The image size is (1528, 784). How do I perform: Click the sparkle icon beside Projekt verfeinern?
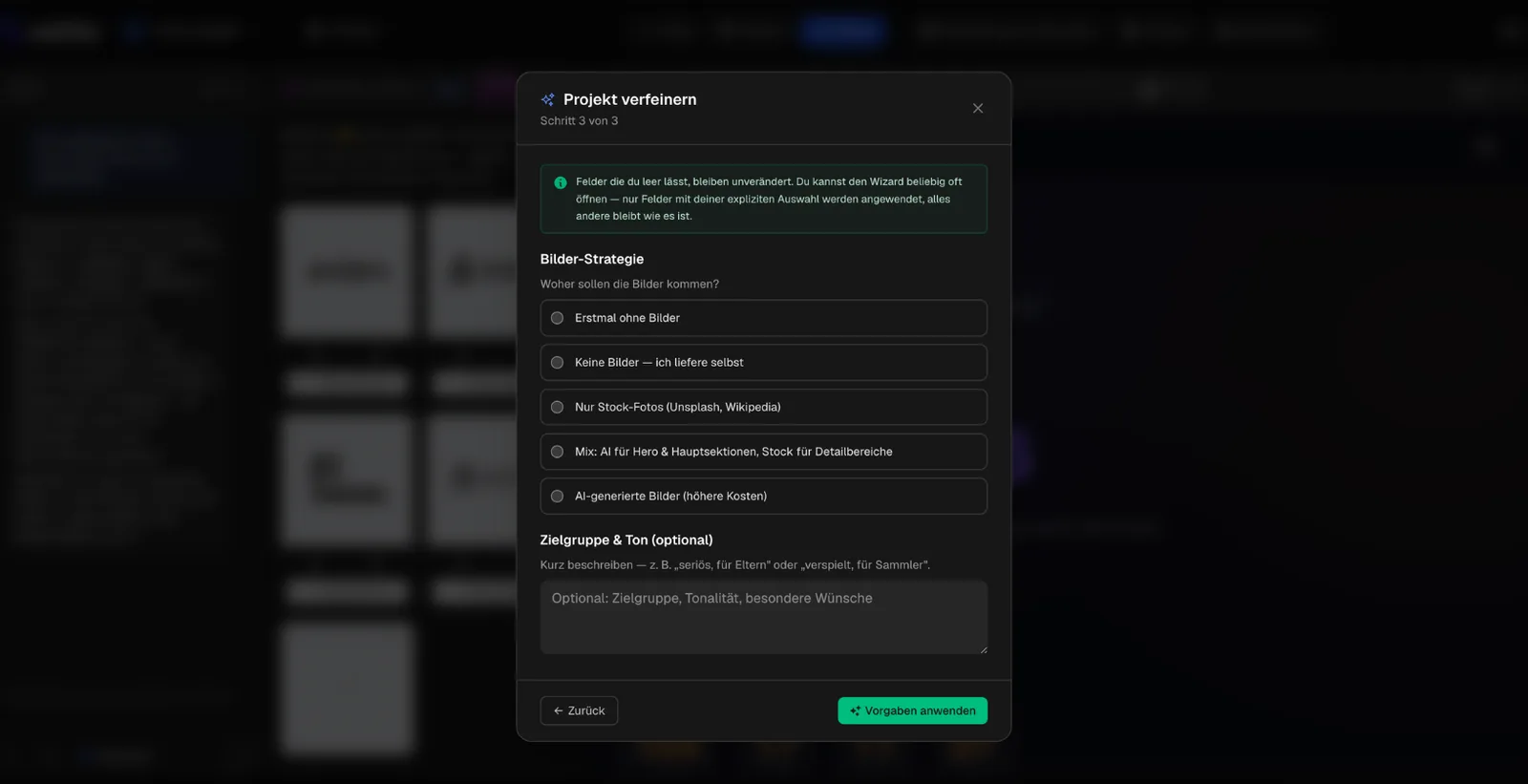pyautogui.click(x=547, y=99)
